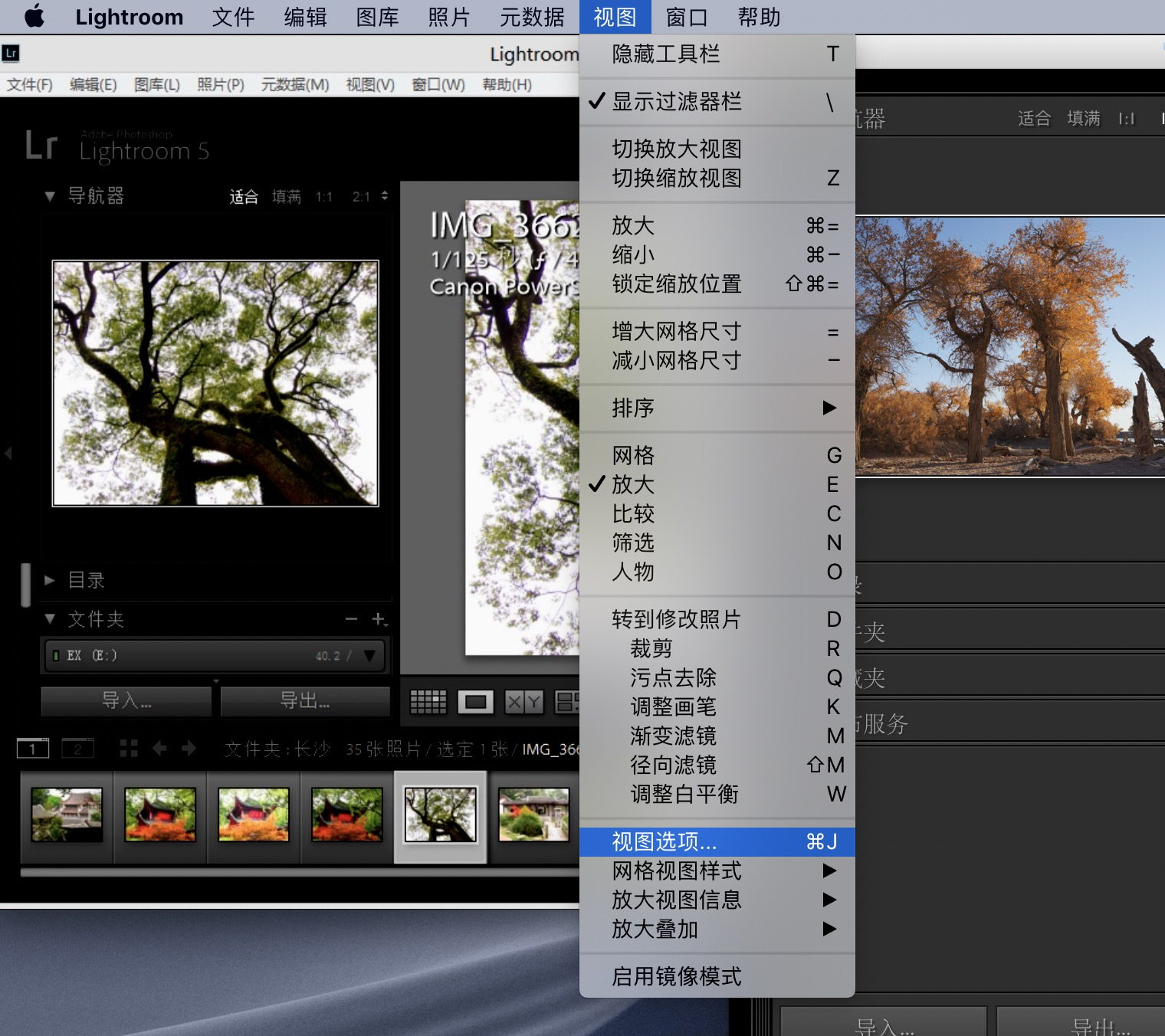
Task: Open the 帮助 menu in the macOS menu bar
Action: [x=759, y=17]
